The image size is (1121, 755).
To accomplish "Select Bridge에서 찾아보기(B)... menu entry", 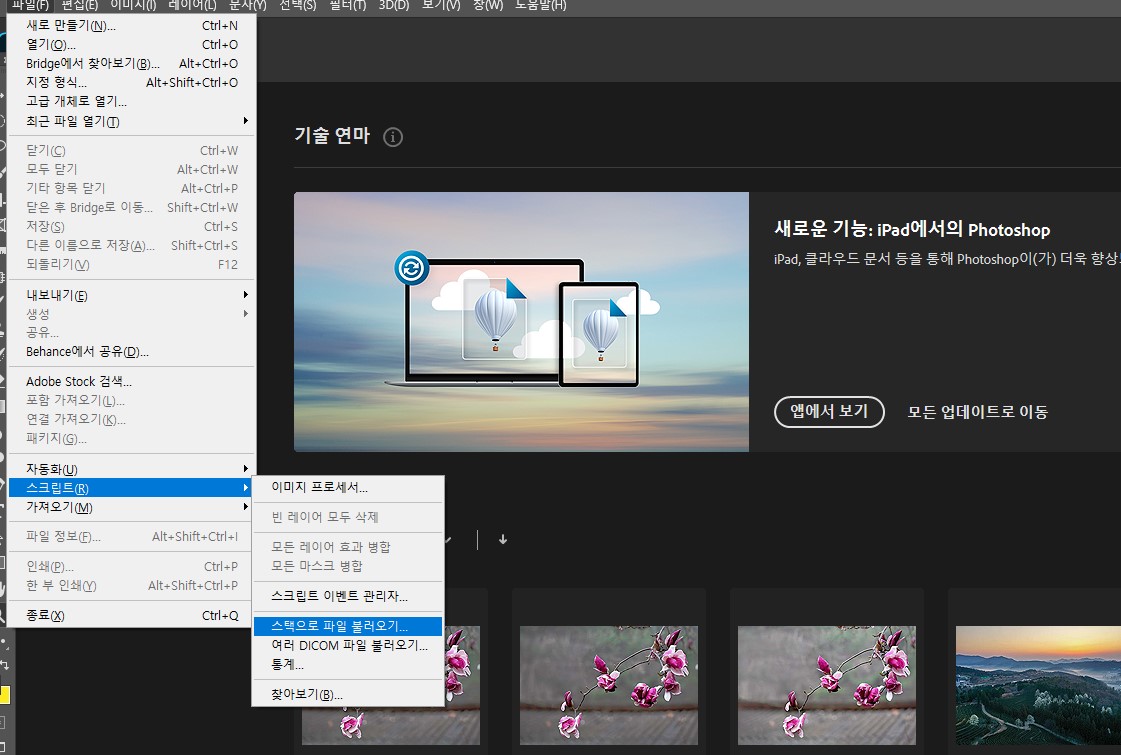I will pyautogui.click(x=132, y=64).
